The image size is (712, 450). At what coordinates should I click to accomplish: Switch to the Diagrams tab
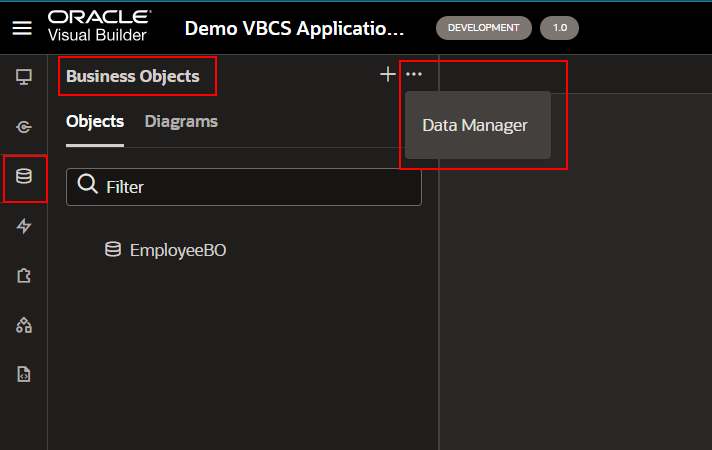click(181, 122)
